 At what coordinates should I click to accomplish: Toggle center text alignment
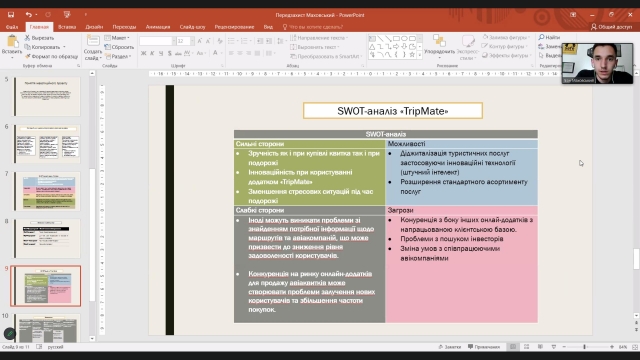click(240, 53)
